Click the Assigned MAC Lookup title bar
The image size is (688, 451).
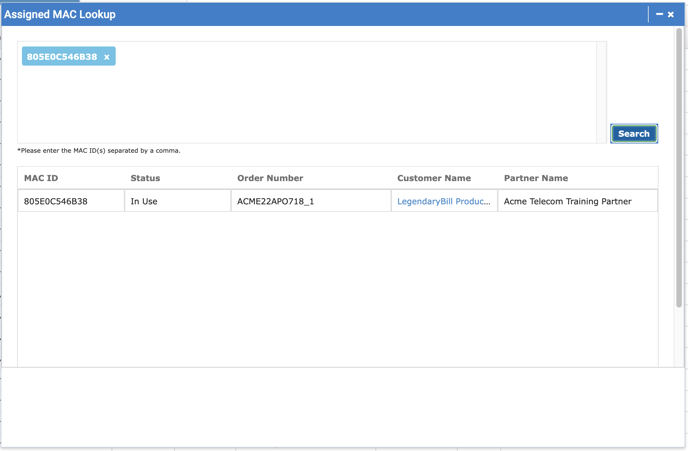(300, 14)
